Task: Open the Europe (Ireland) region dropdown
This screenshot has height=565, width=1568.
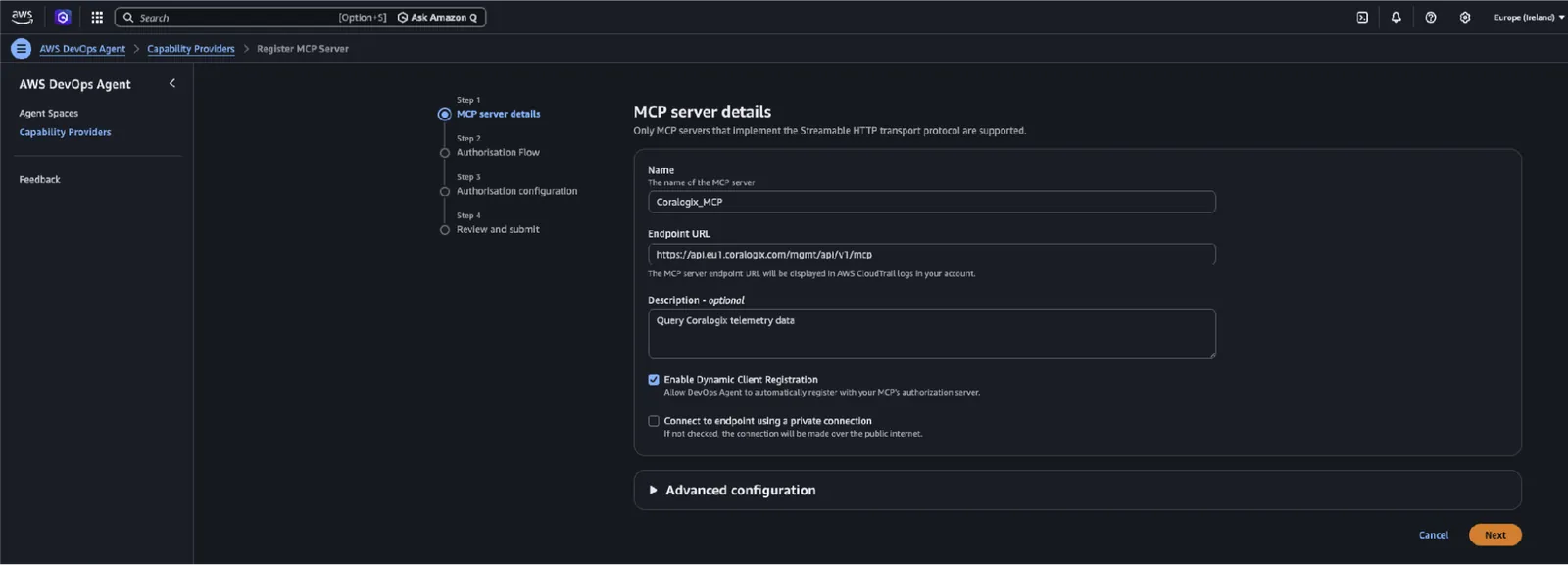Action: click(x=1529, y=18)
